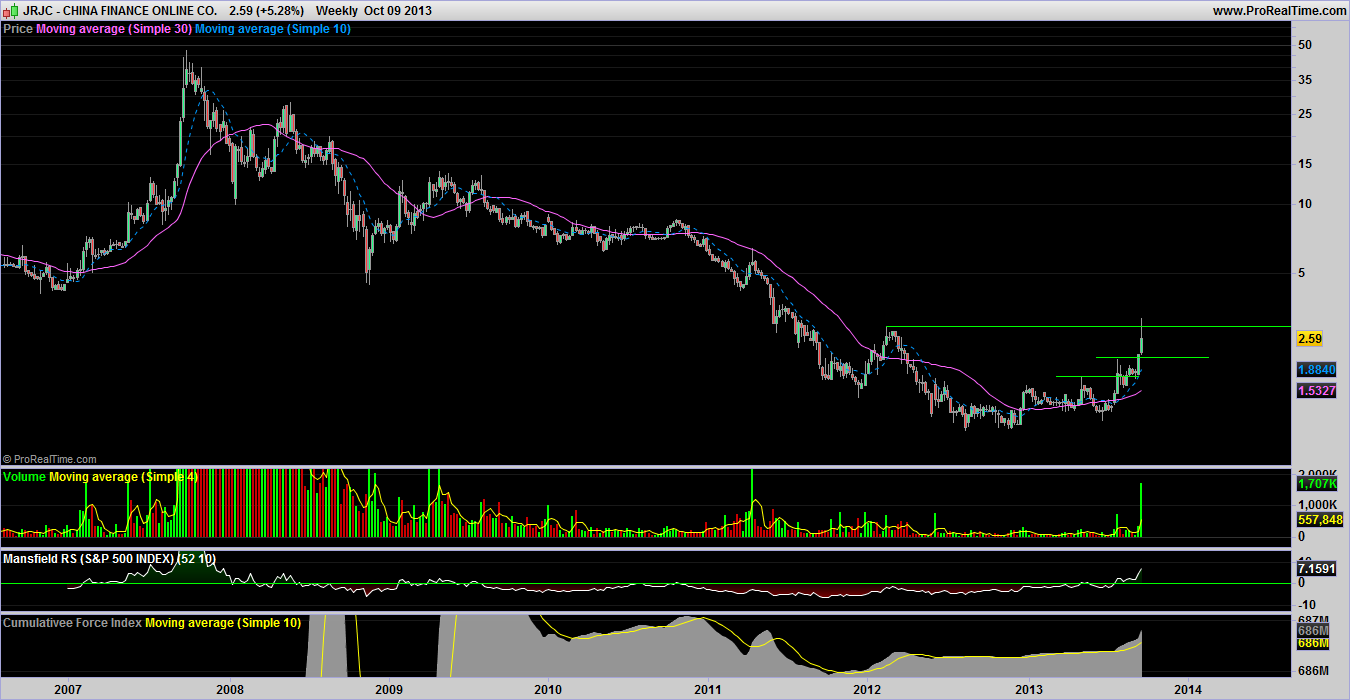Click Force Index Moving average (Simple 10)
This screenshot has height=700, width=1350.
[223, 623]
